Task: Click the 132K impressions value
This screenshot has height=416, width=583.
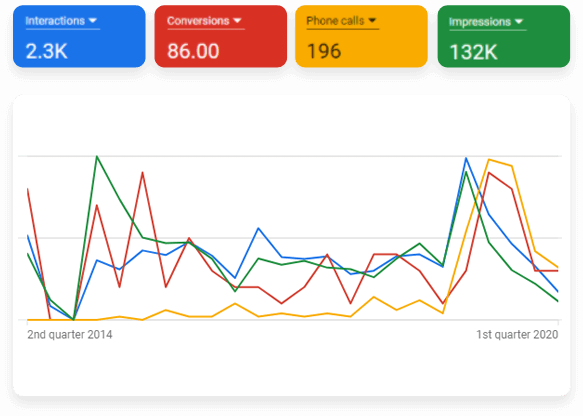Action: 473,52
